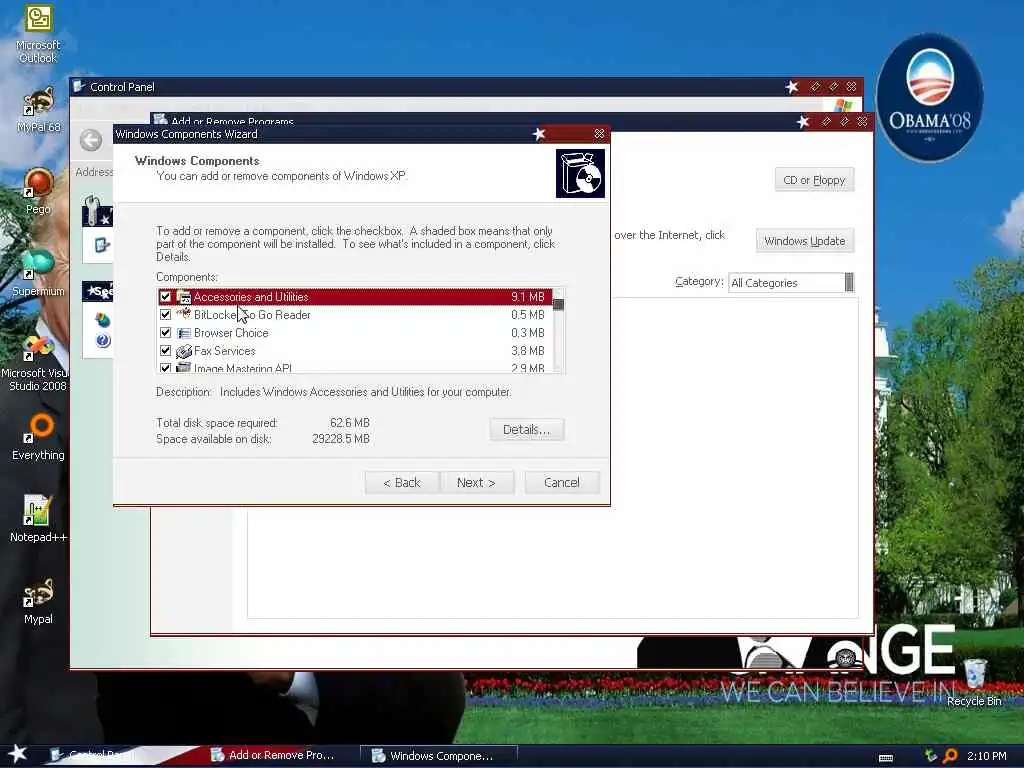This screenshot has width=1024, height=768.
Task: Select the Fax Services row text
Action: tap(225, 351)
